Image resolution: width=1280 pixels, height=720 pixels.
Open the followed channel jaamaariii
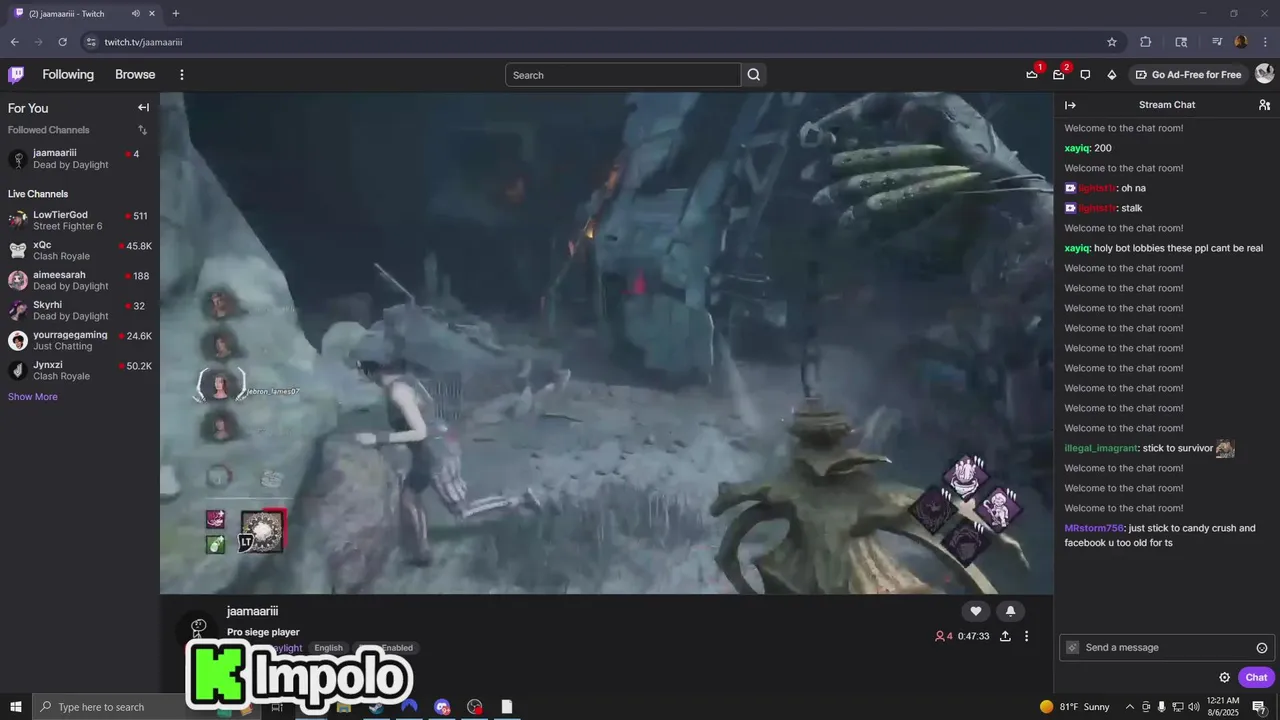(x=80, y=159)
